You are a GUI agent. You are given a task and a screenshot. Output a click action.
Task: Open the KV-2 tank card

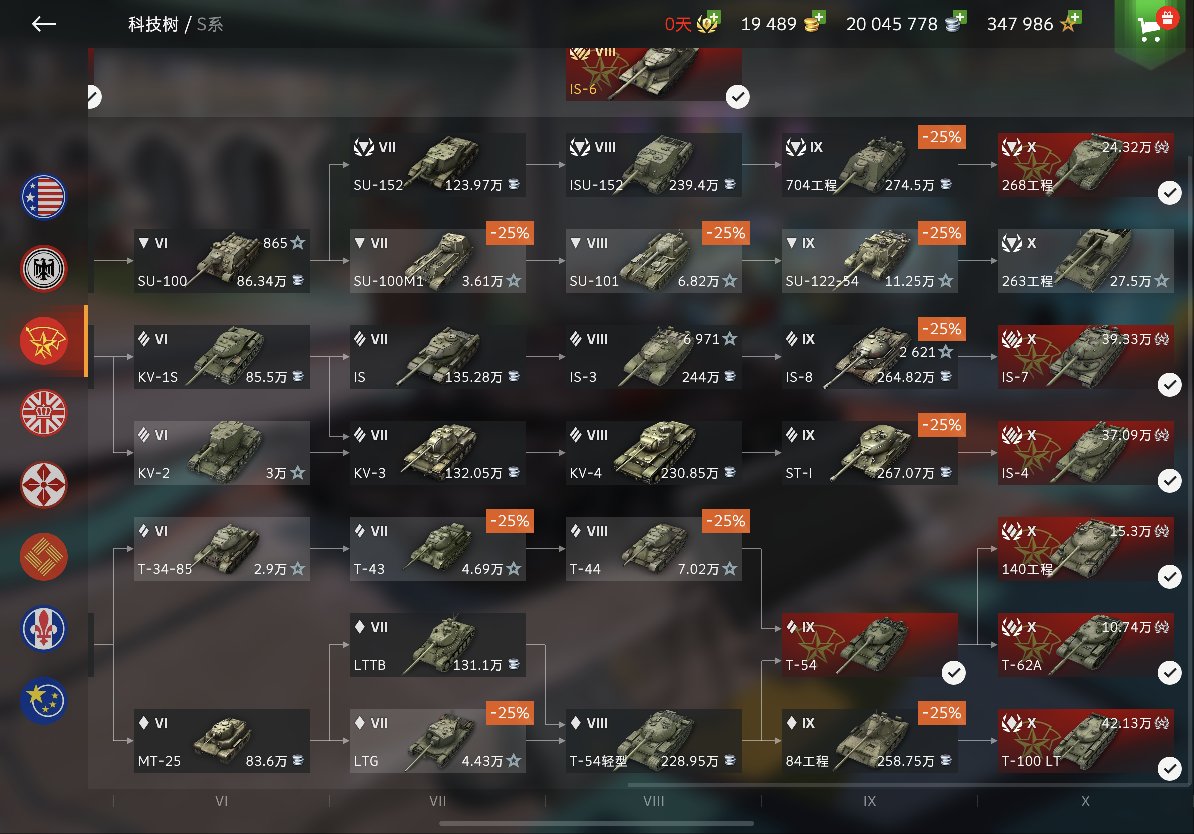[222, 453]
